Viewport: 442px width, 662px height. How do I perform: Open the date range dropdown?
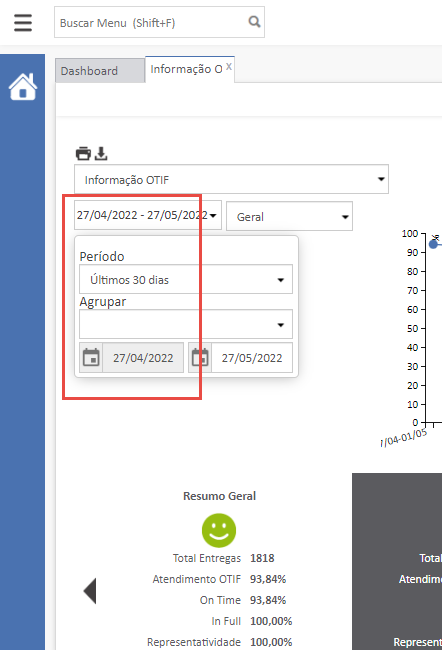click(148, 215)
